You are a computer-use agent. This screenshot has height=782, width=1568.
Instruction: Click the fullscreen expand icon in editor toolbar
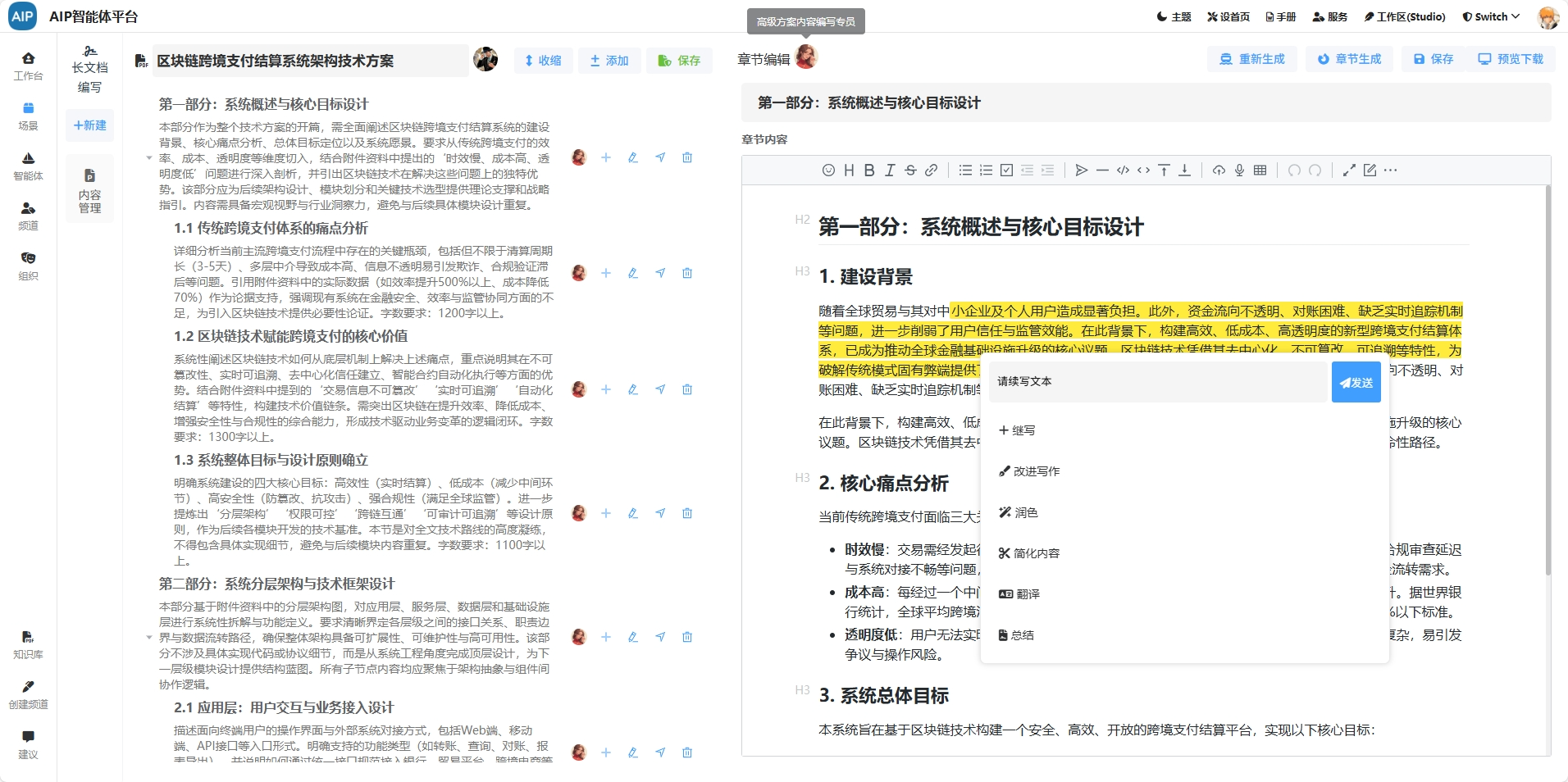(x=1348, y=170)
